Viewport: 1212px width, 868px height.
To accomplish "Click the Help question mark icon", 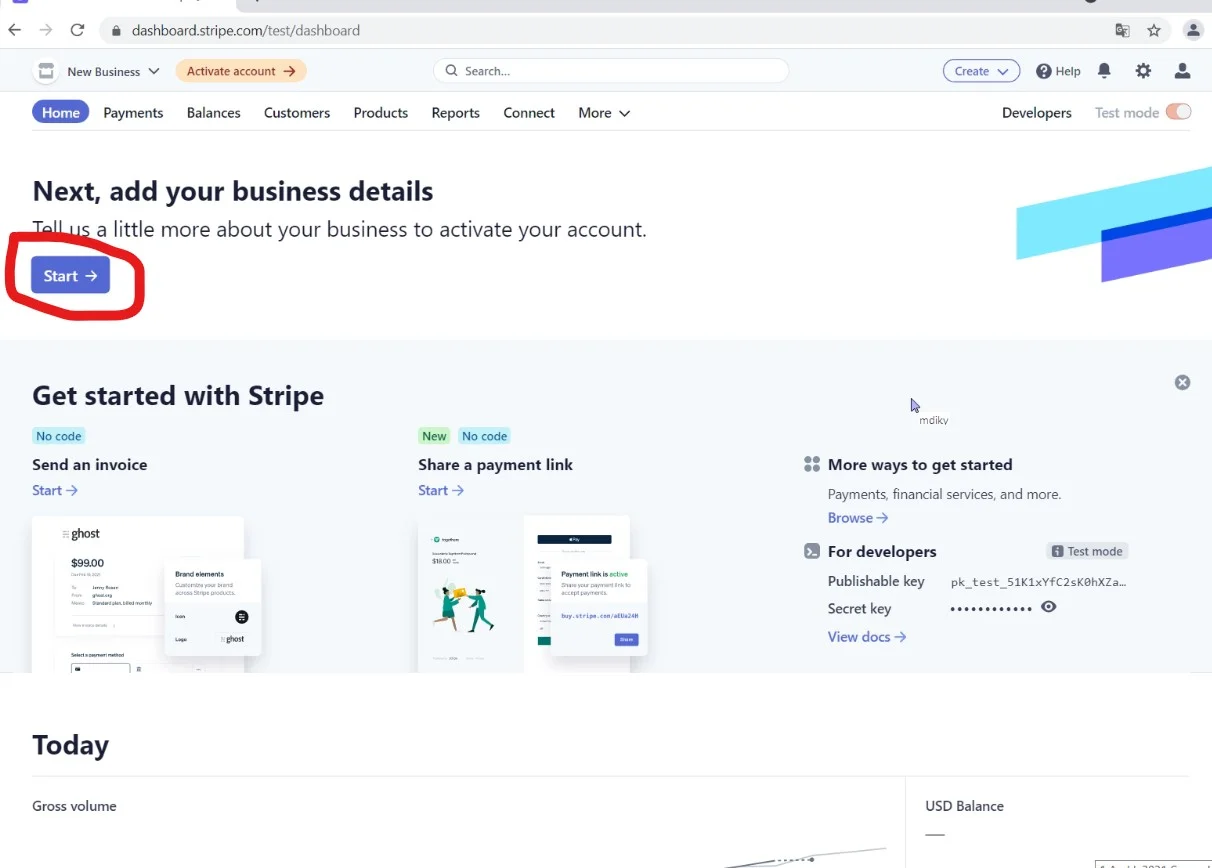I will coord(1043,71).
